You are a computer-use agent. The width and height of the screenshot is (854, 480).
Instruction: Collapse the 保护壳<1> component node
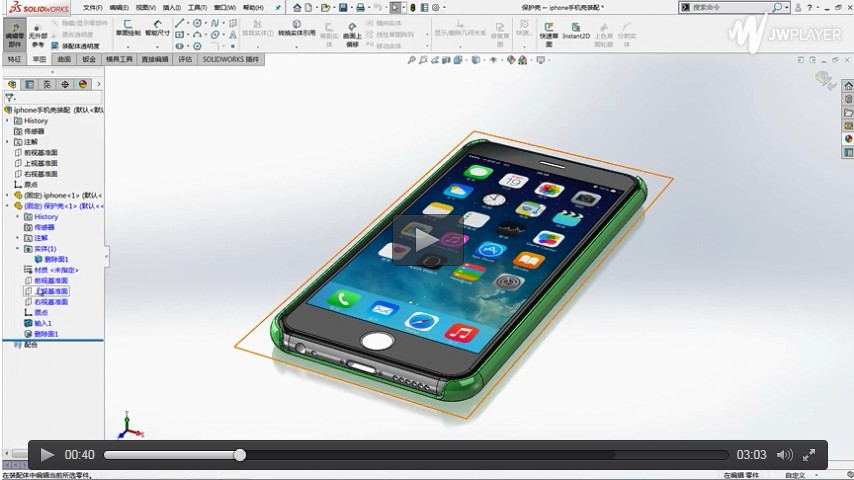pos(7,206)
